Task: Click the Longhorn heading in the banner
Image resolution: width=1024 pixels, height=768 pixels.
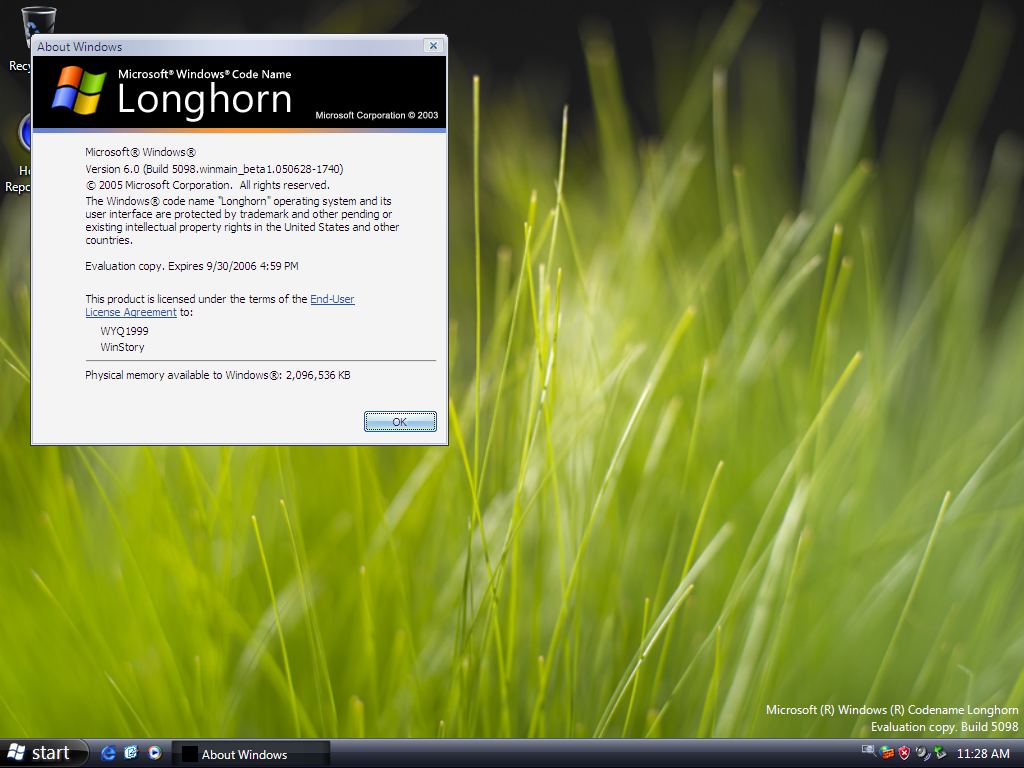Action: [204, 99]
